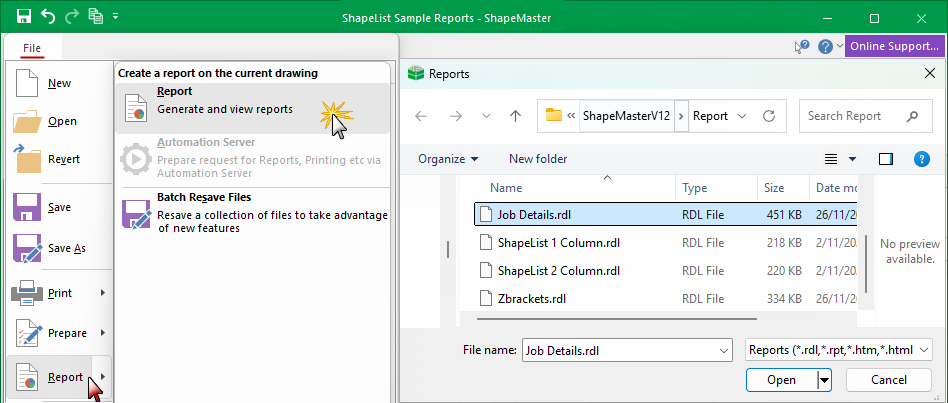The width and height of the screenshot is (948, 403).
Task: Click the blue help icon beside Online Support
Action: (825, 47)
